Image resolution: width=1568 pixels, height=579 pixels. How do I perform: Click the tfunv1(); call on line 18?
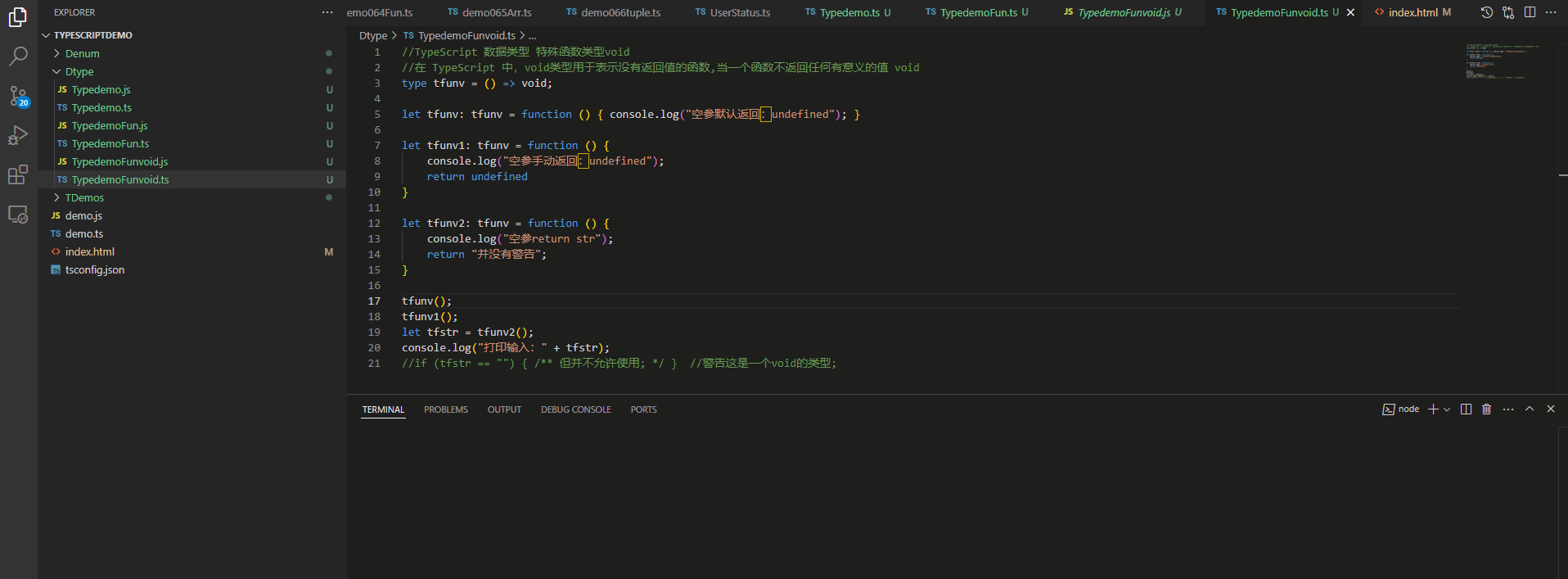(430, 317)
